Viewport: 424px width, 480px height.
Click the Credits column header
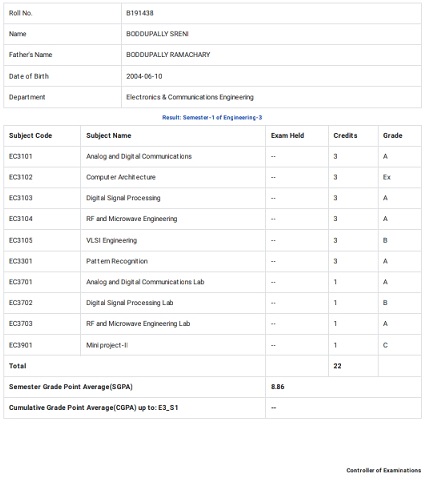pos(345,136)
